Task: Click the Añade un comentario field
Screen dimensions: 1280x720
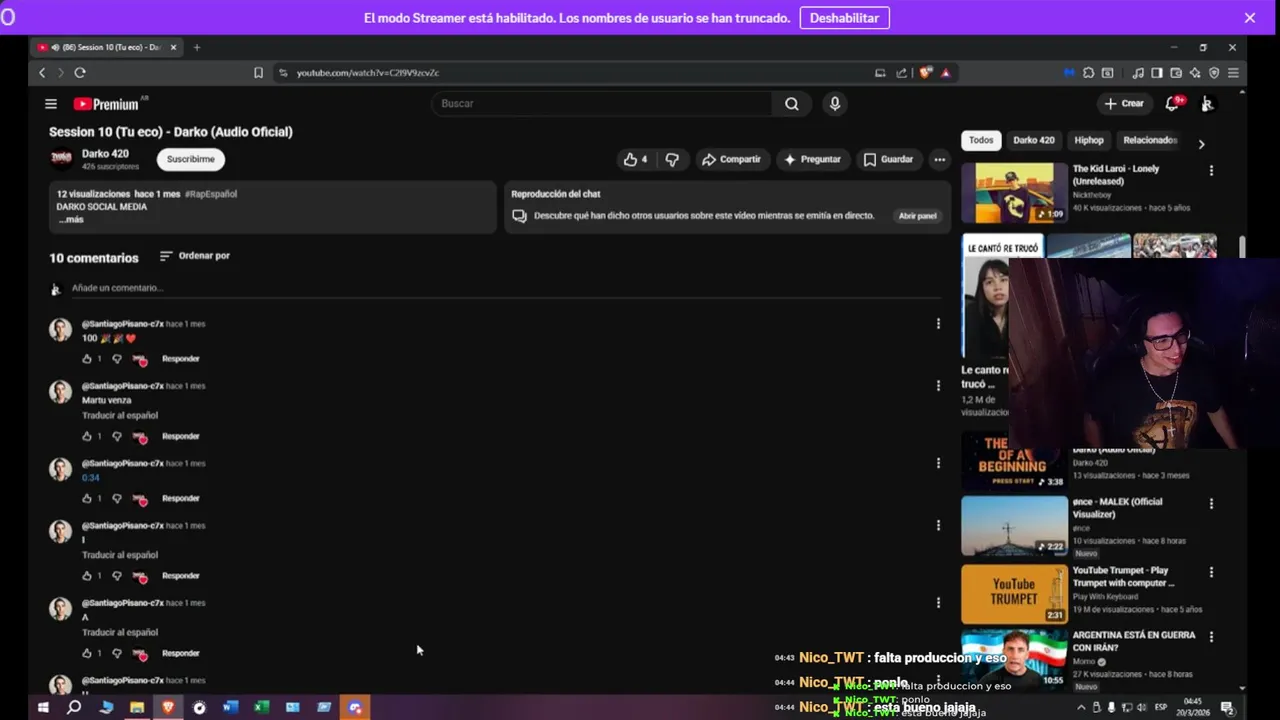Action: point(508,288)
